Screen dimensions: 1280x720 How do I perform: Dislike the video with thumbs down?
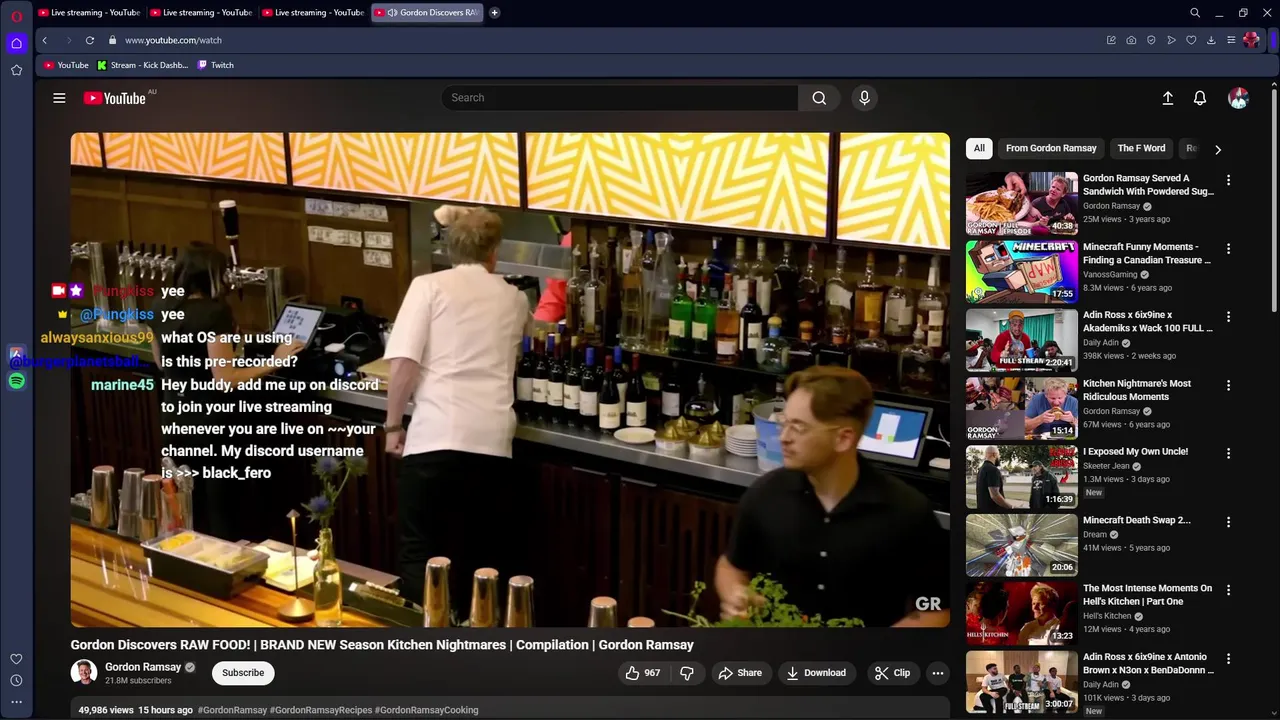(687, 673)
